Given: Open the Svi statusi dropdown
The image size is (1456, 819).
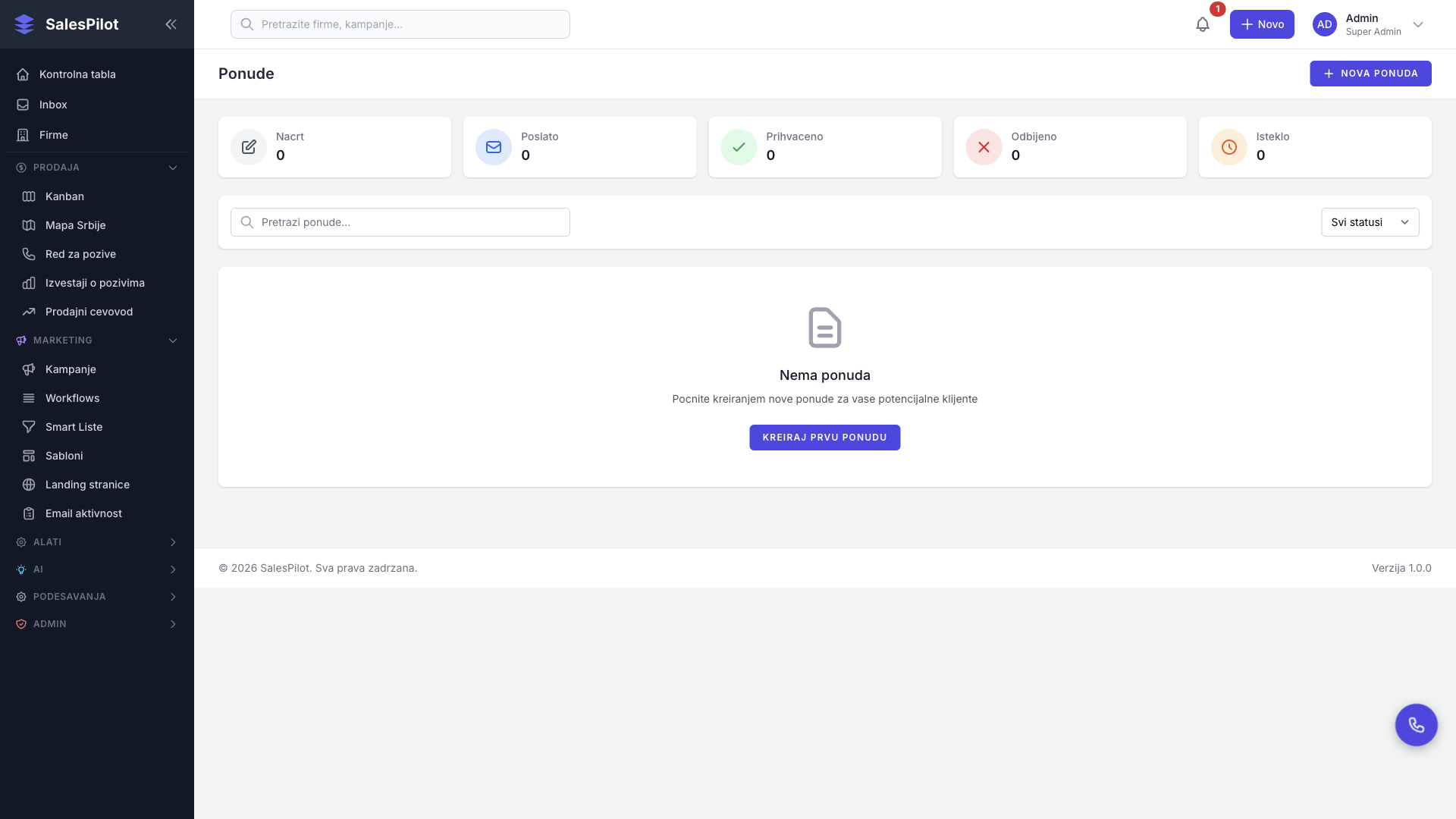Looking at the screenshot, I should click(x=1370, y=222).
